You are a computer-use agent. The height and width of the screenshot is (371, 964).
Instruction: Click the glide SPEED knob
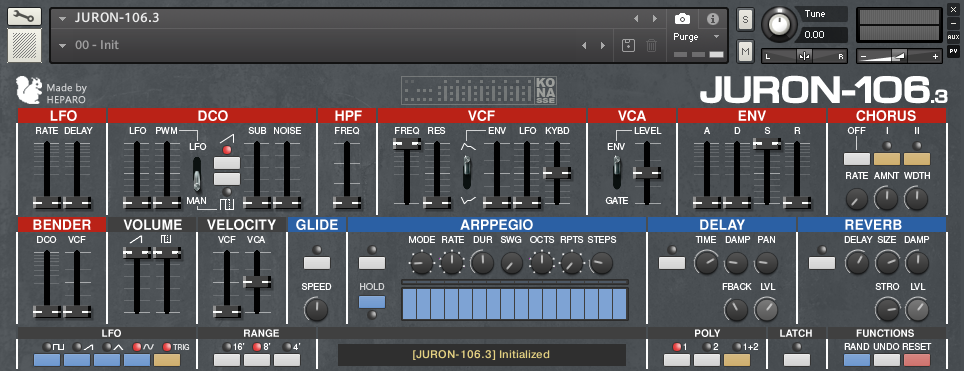coord(316,309)
